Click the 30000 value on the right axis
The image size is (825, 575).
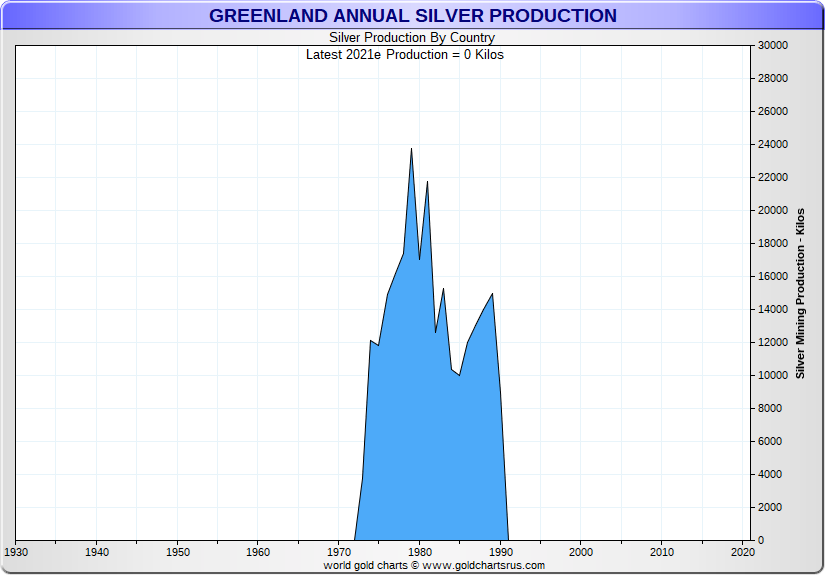click(x=774, y=46)
